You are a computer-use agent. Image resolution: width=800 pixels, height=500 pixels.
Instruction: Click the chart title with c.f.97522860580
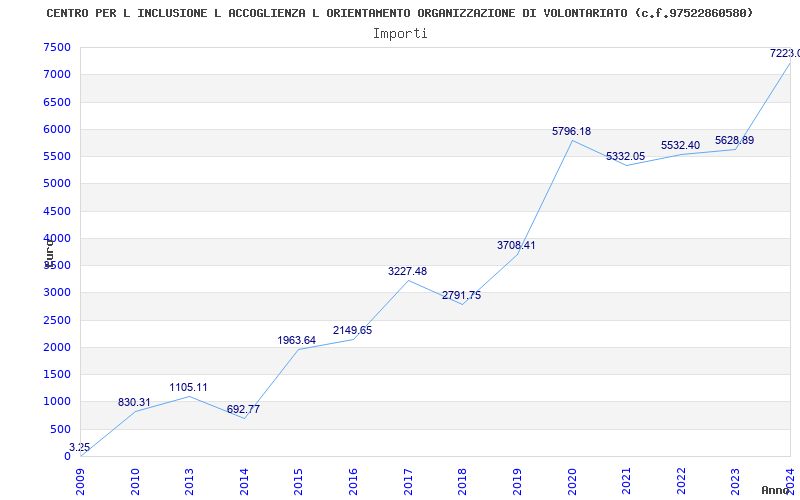tap(399, 13)
